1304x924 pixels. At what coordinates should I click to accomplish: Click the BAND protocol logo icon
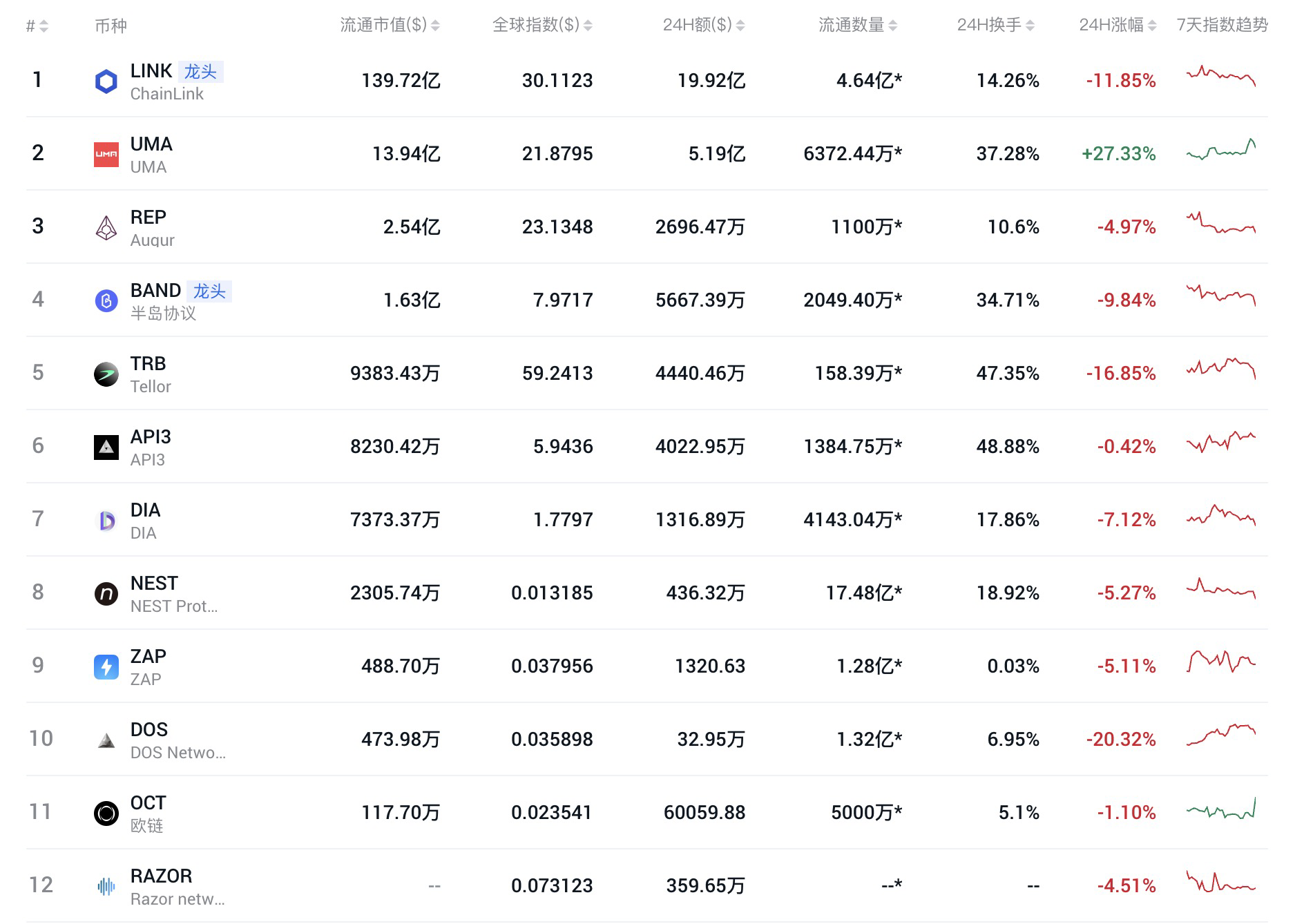pyautogui.click(x=106, y=301)
